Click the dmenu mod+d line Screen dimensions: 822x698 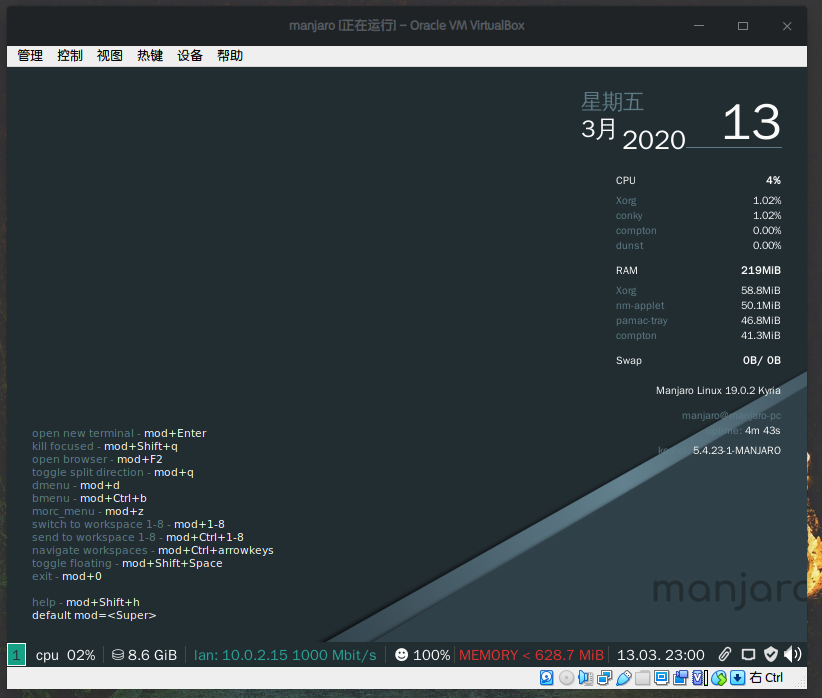(76, 485)
